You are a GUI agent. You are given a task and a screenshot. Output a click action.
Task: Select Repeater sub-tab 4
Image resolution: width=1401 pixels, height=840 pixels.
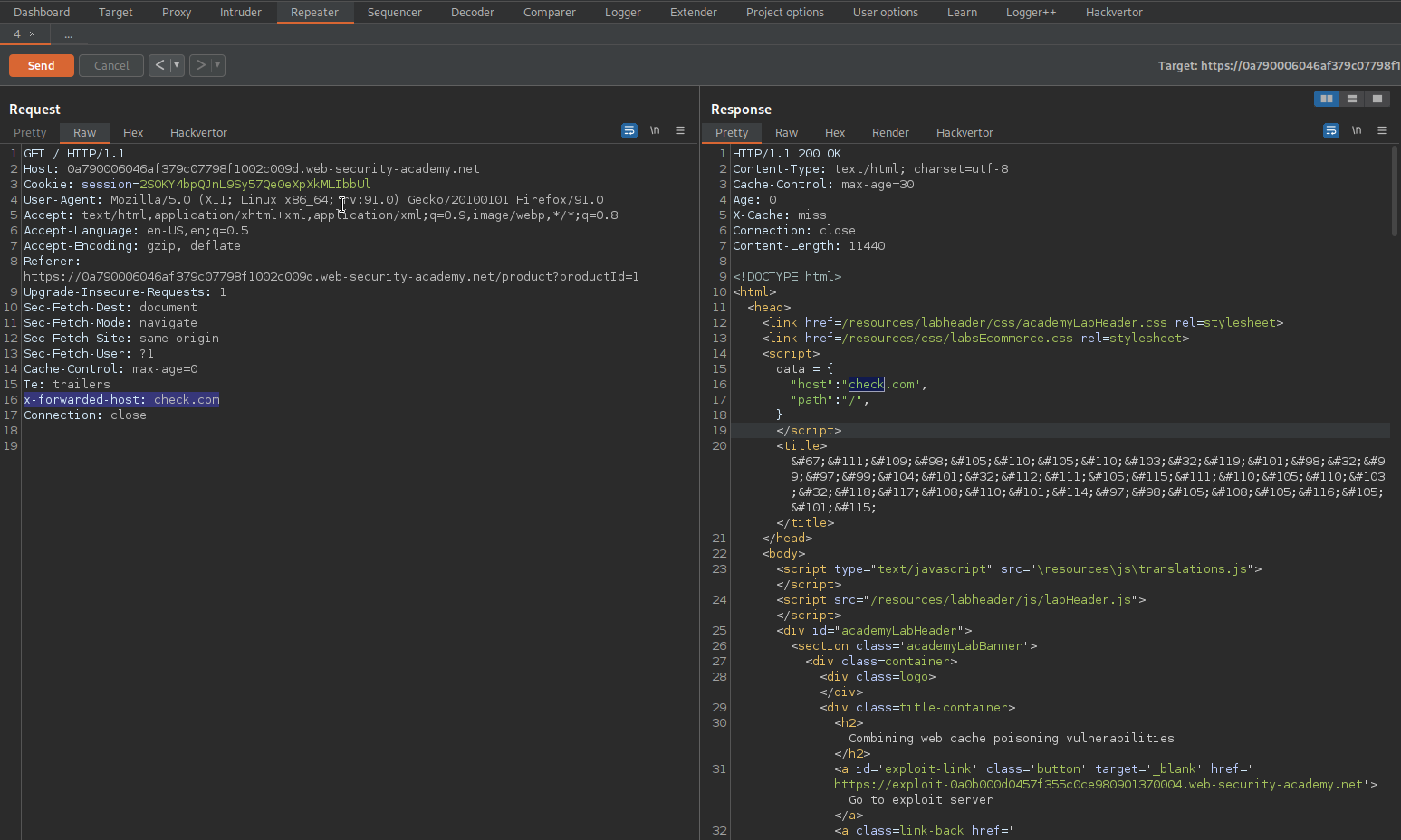pos(16,34)
